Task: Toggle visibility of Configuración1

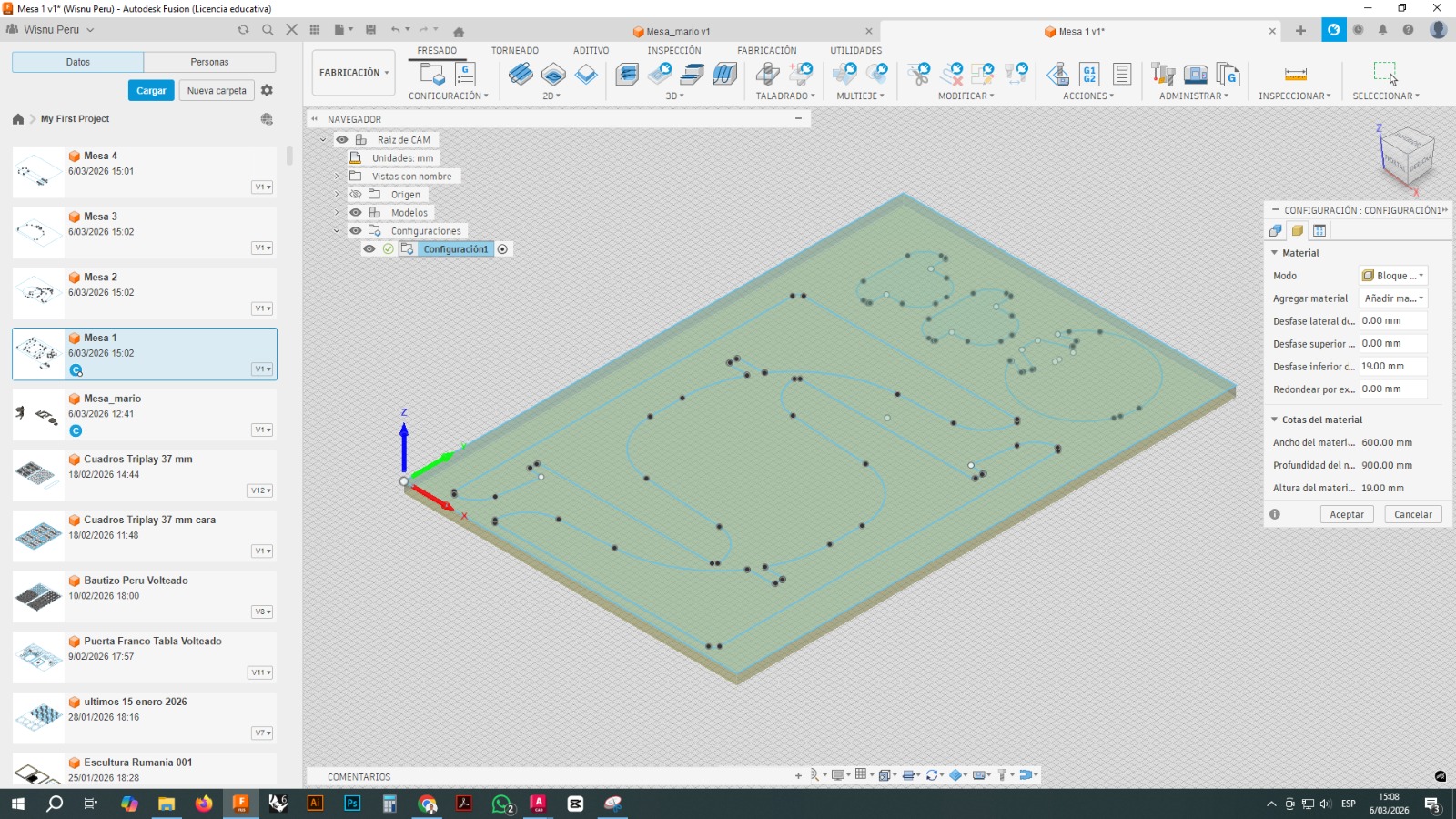Action: [x=369, y=249]
